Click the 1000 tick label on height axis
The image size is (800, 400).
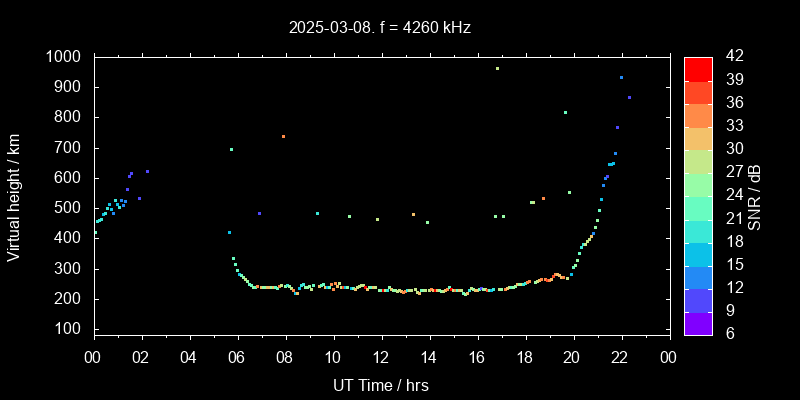[65, 57]
